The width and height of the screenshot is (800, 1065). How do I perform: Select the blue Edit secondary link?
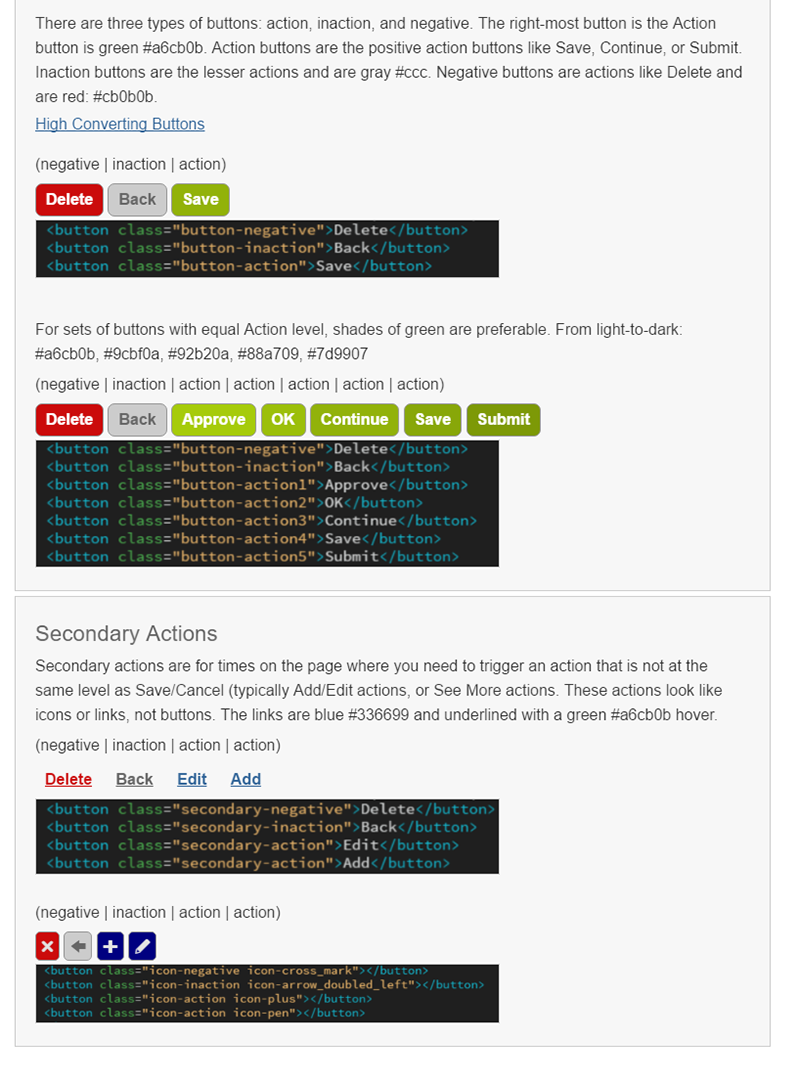pos(192,780)
